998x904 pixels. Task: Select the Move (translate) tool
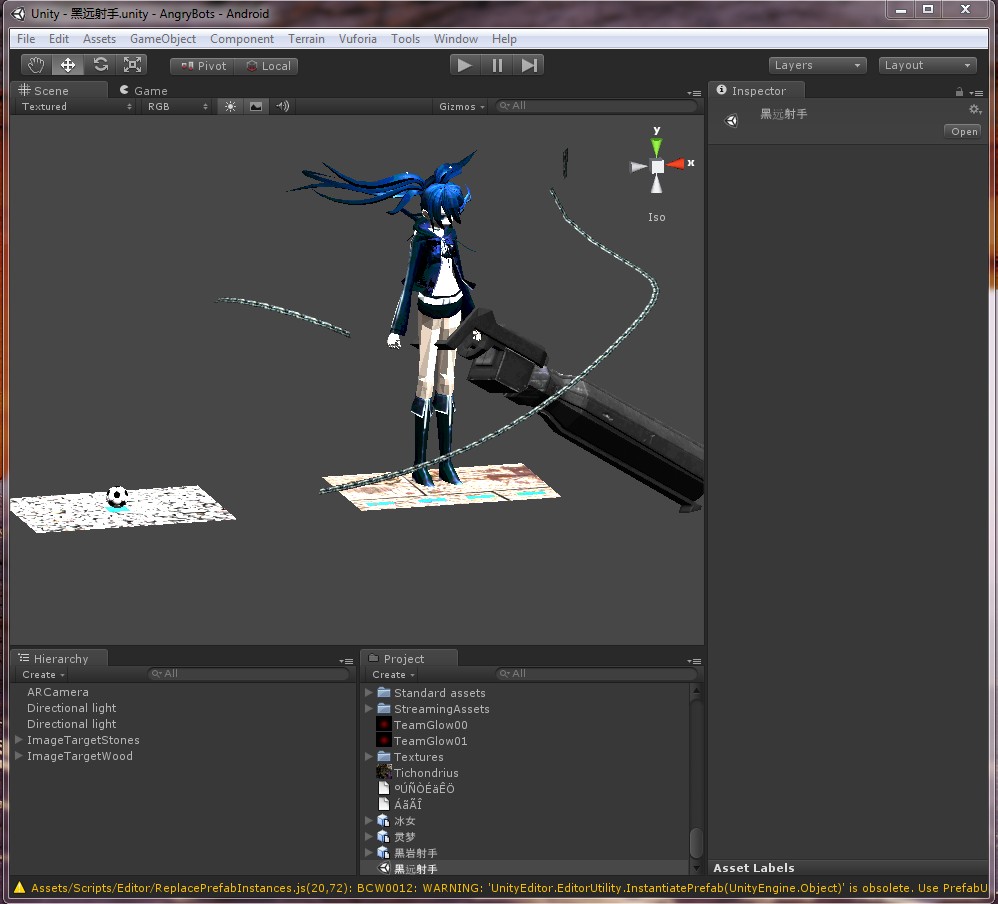[x=68, y=65]
